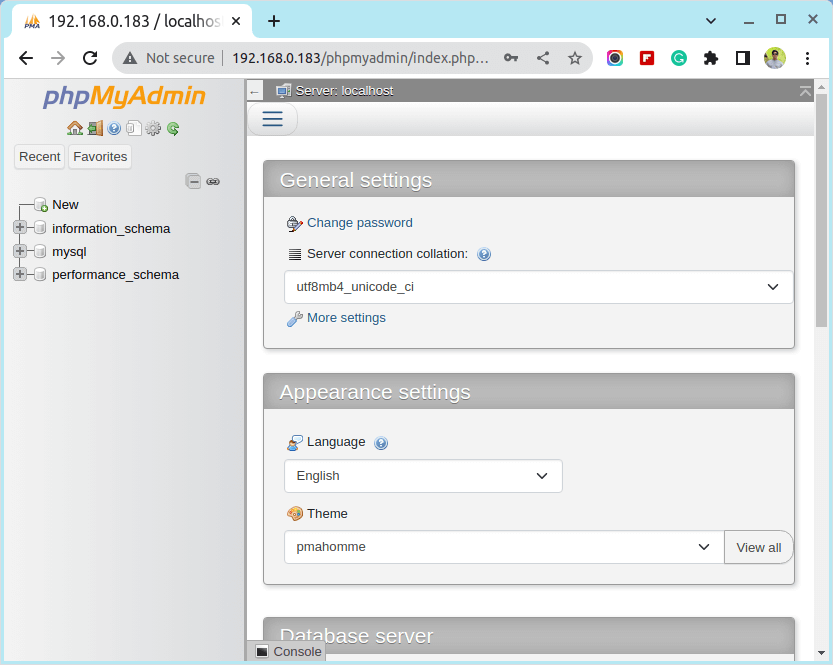Open the More settings link
This screenshot has height=665, width=833.
[346, 318]
